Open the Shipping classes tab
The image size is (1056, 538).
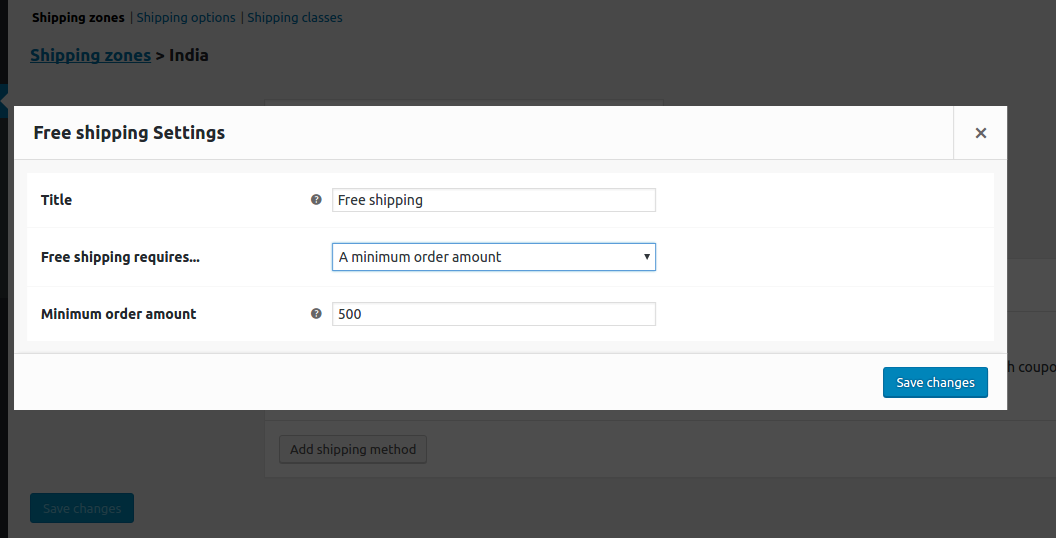pyautogui.click(x=294, y=18)
